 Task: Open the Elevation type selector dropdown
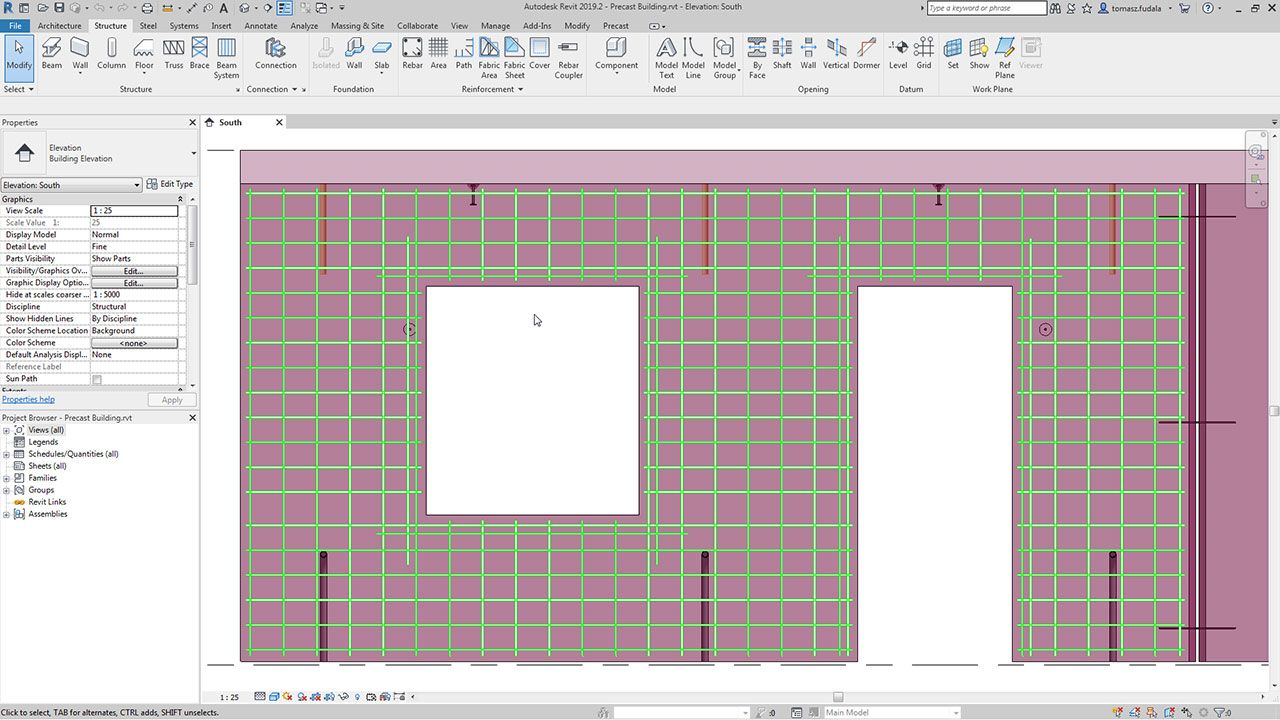pos(193,153)
